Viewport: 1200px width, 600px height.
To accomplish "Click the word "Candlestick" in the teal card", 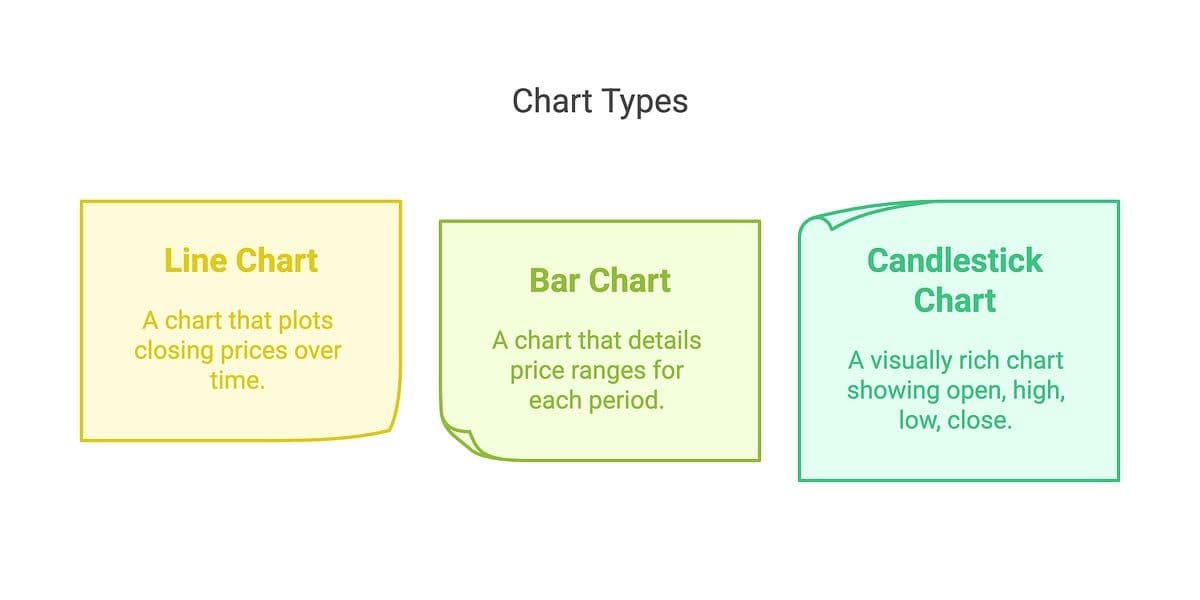I will (x=954, y=260).
